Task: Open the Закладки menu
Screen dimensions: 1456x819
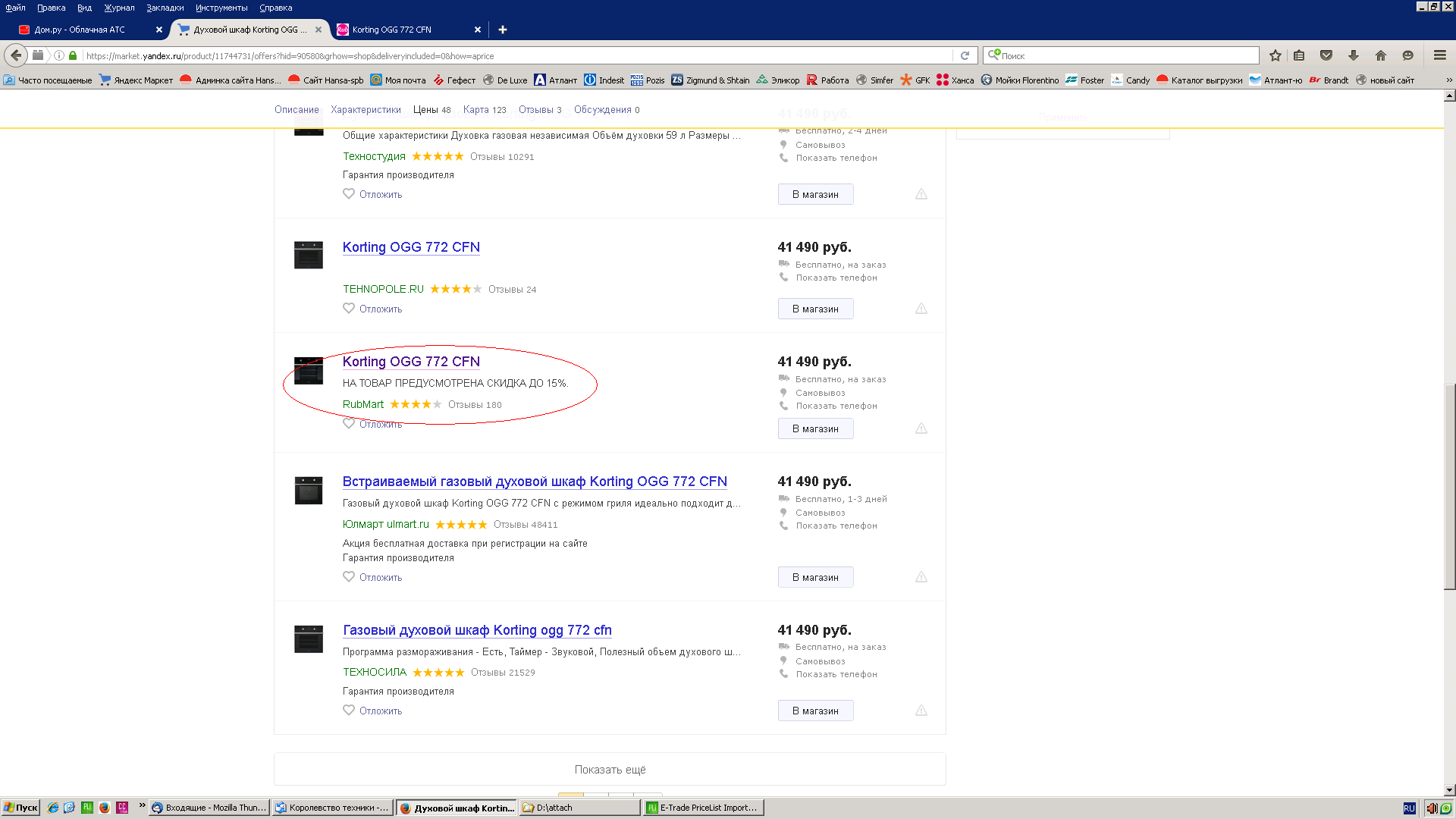Action: 165,8
